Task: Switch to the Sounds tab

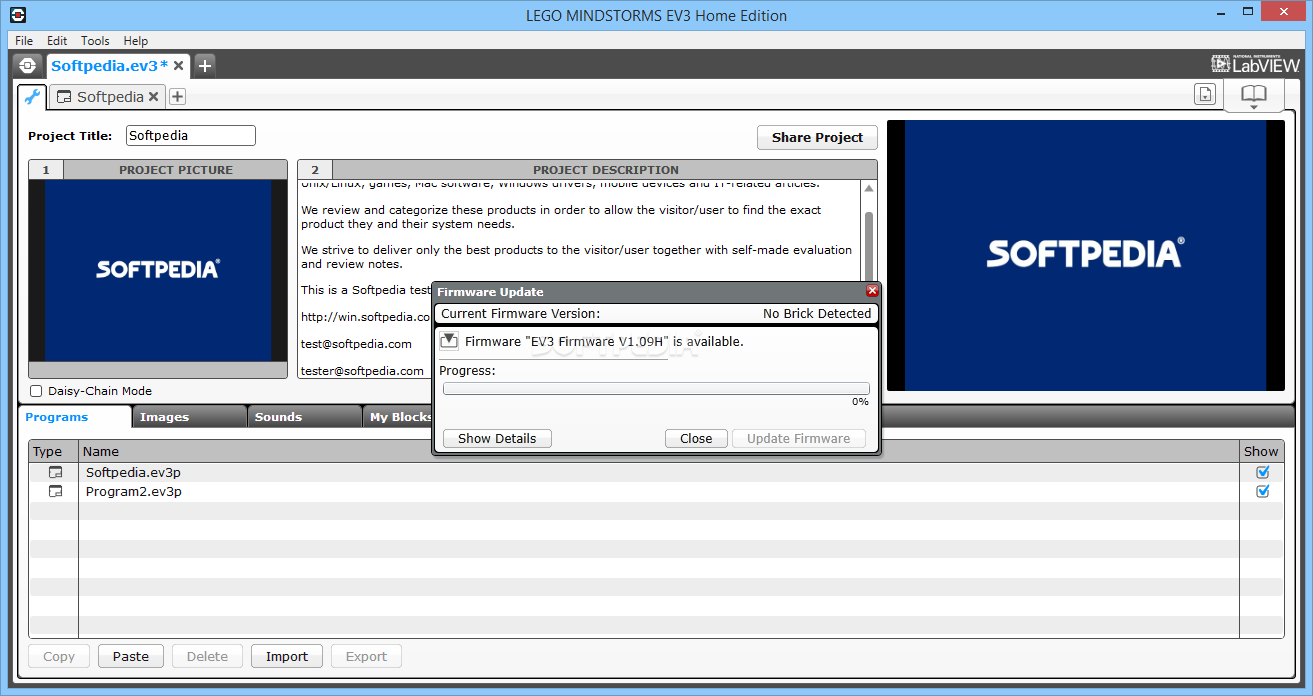Action: [x=304, y=417]
